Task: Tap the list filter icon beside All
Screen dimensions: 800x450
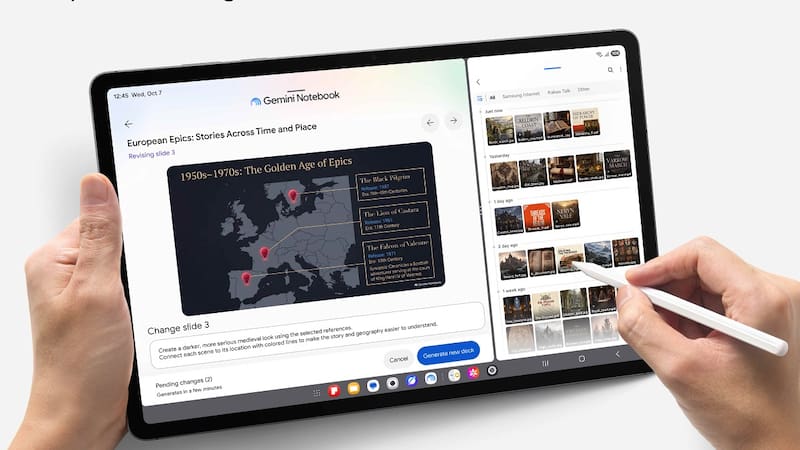Action: point(480,98)
